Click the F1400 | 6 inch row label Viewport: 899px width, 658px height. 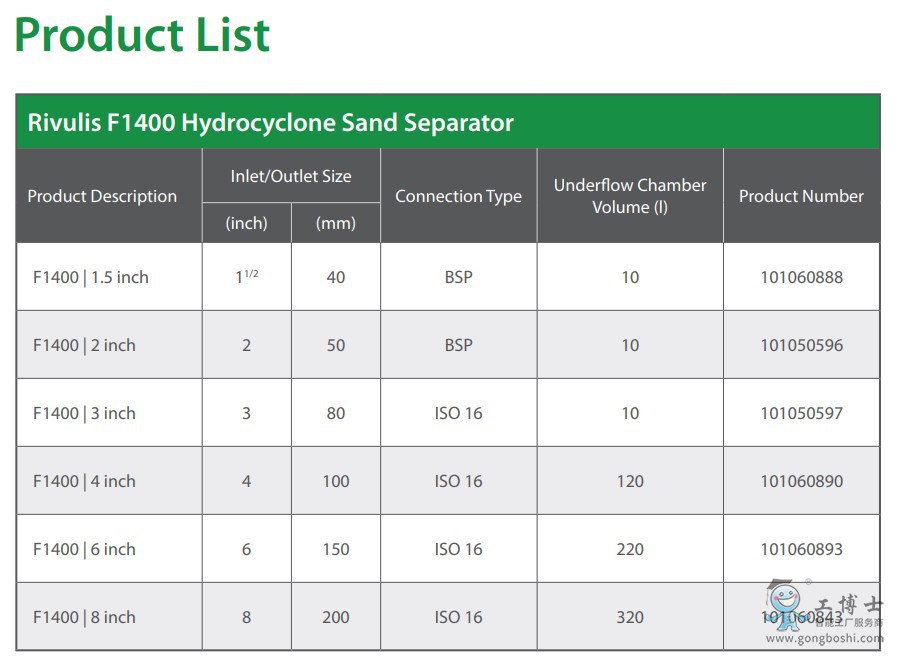pos(84,549)
